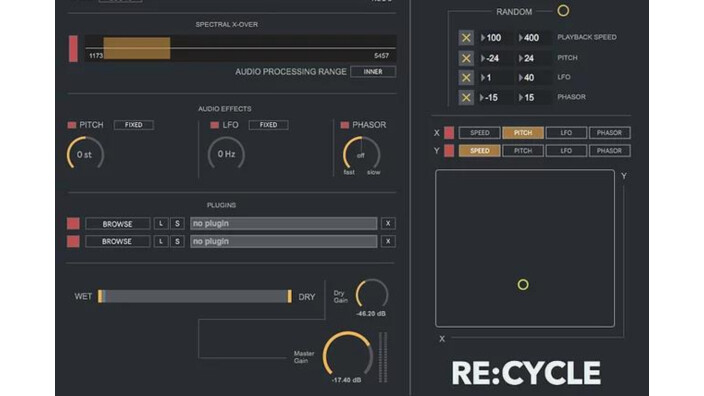Assign PITCH to the Y axis
The image size is (704, 396).
tap(523, 151)
